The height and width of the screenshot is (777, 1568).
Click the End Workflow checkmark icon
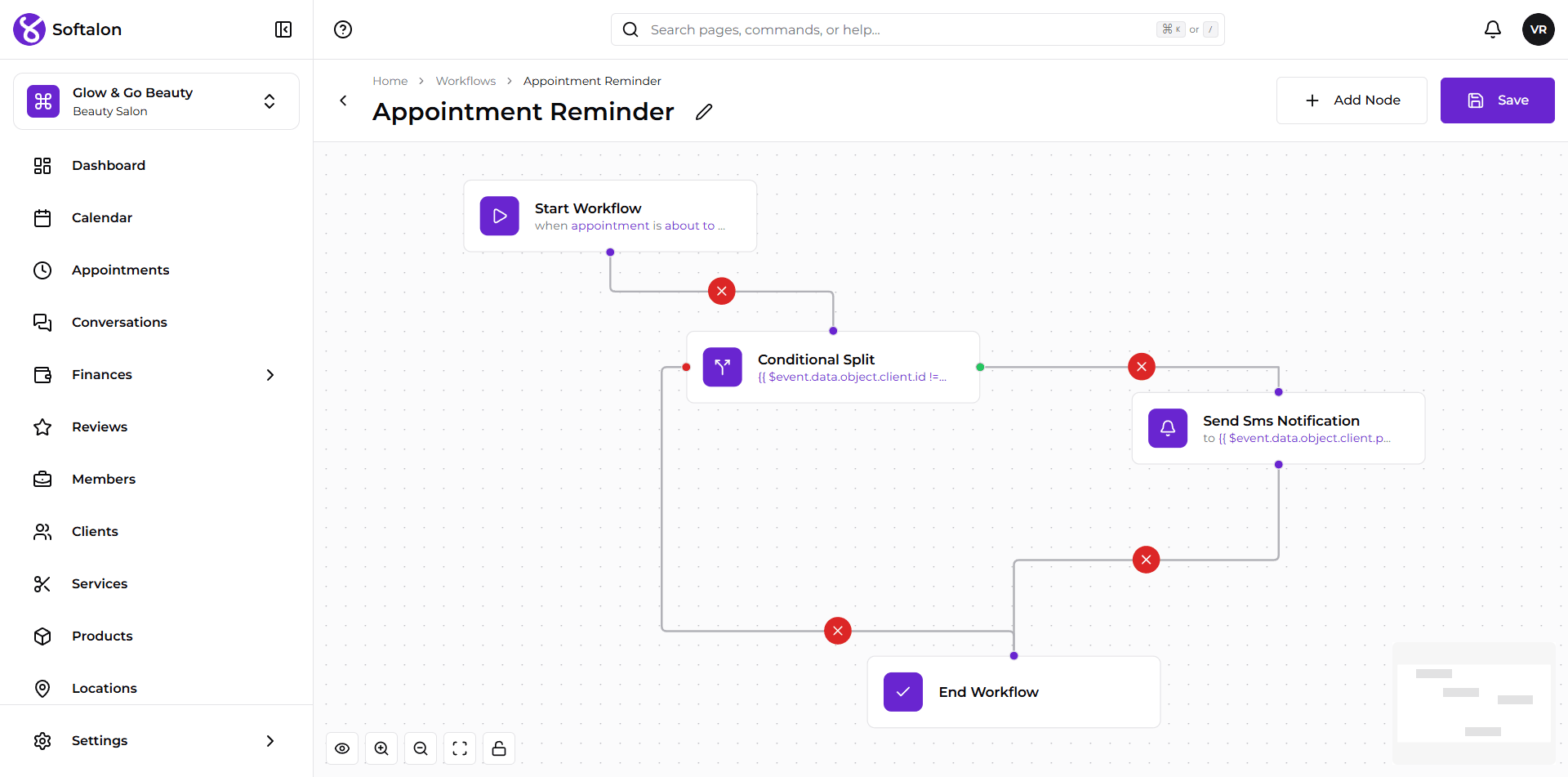coord(903,692)
